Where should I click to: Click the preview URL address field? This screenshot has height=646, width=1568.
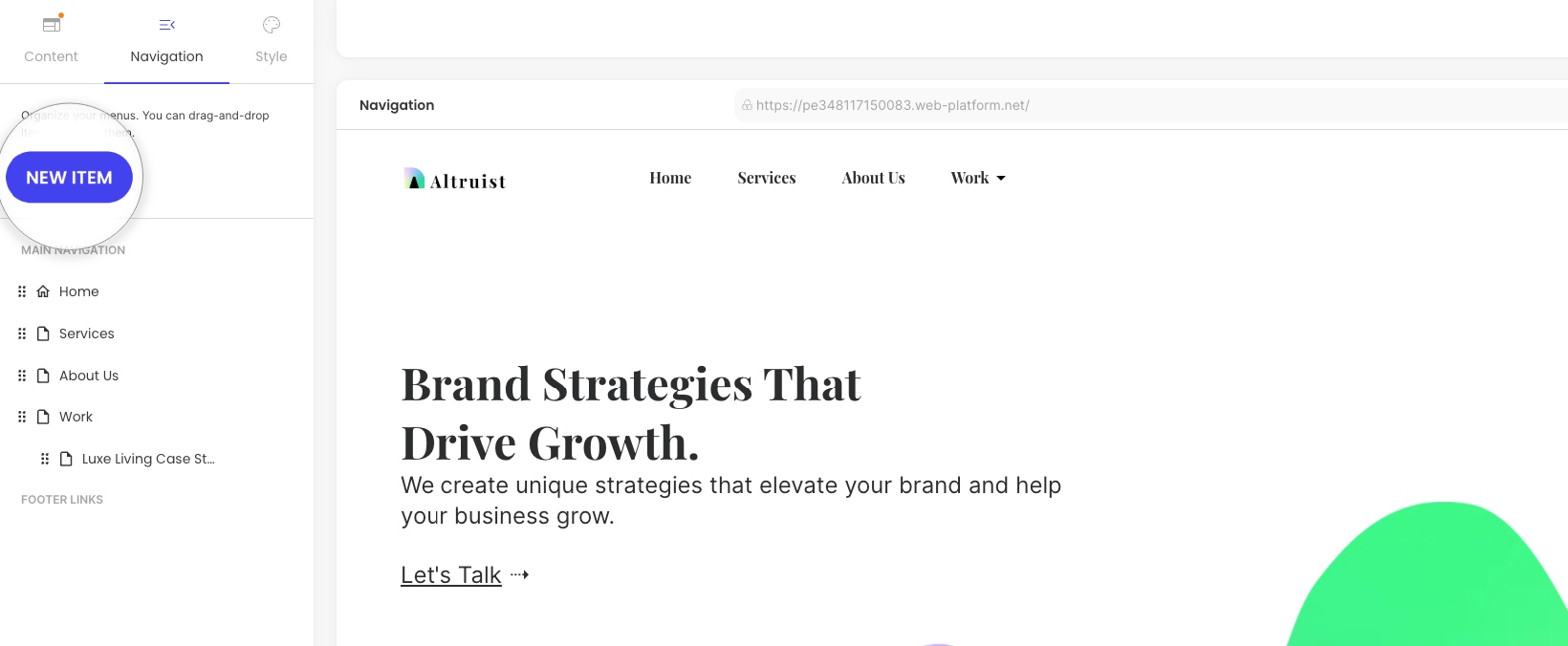click(x=1151, y=105)
